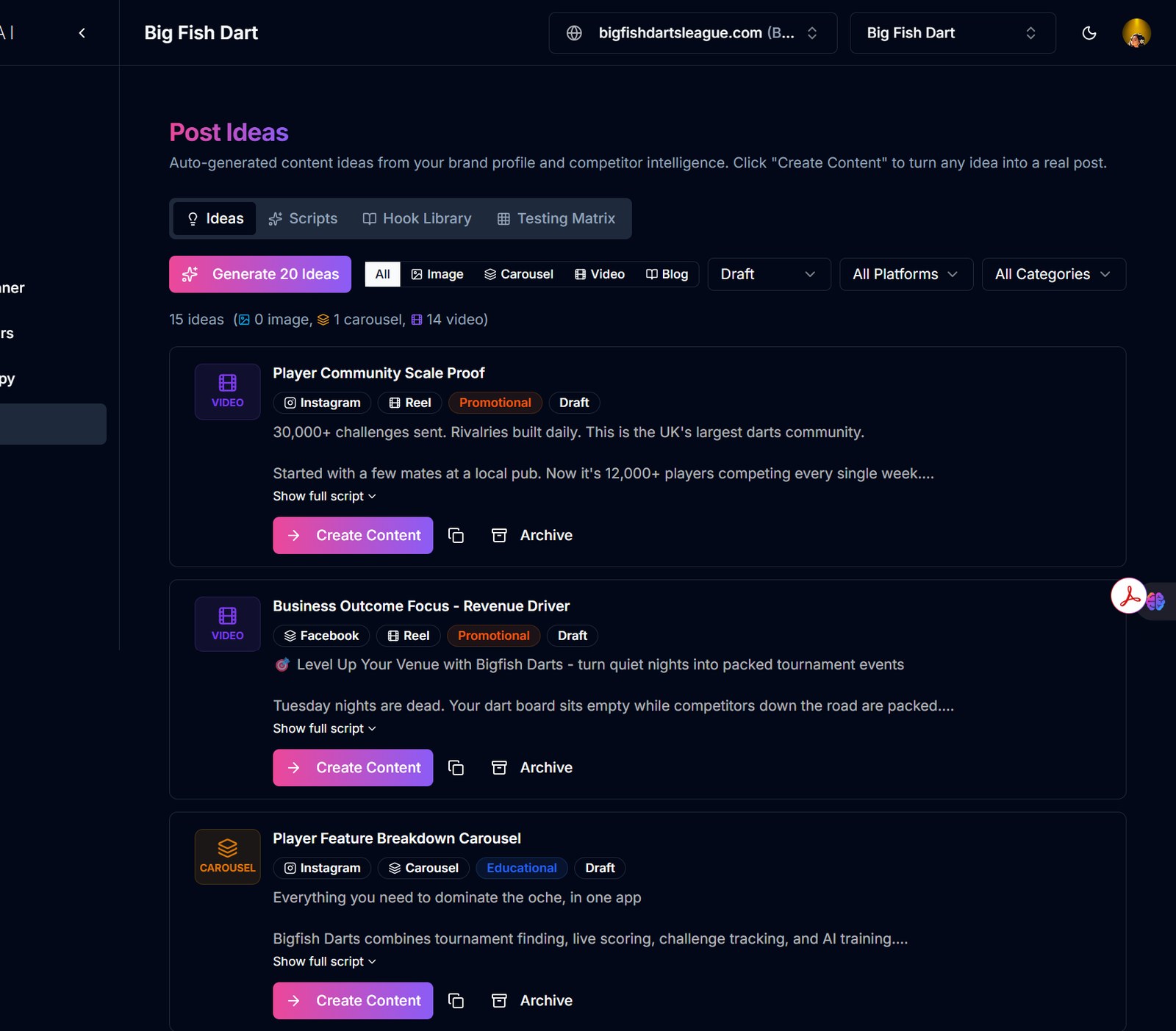Click the Generate 20 Ideas button
Image resolution: width=1176 pixels, height=1031 pixels.
(260, 274)
